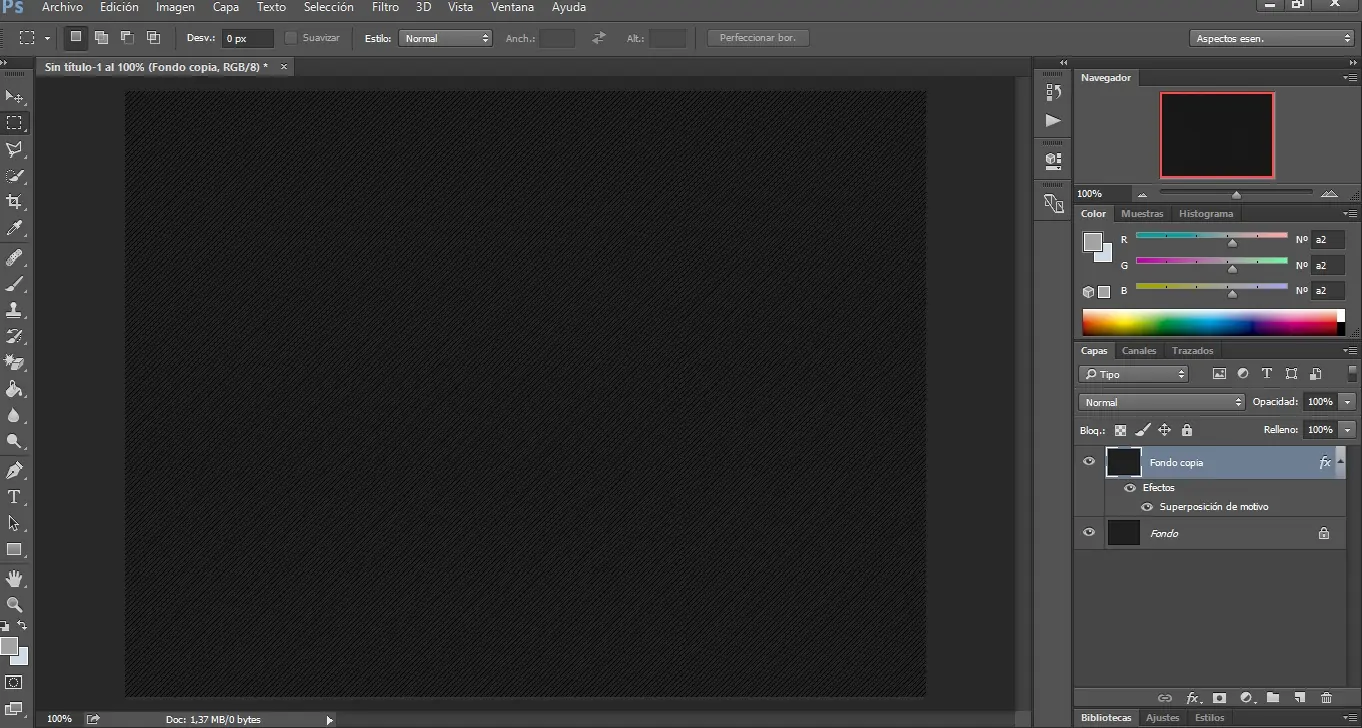Open the Aspectos esen. workspace dropdown

[x=1272, y=38]
